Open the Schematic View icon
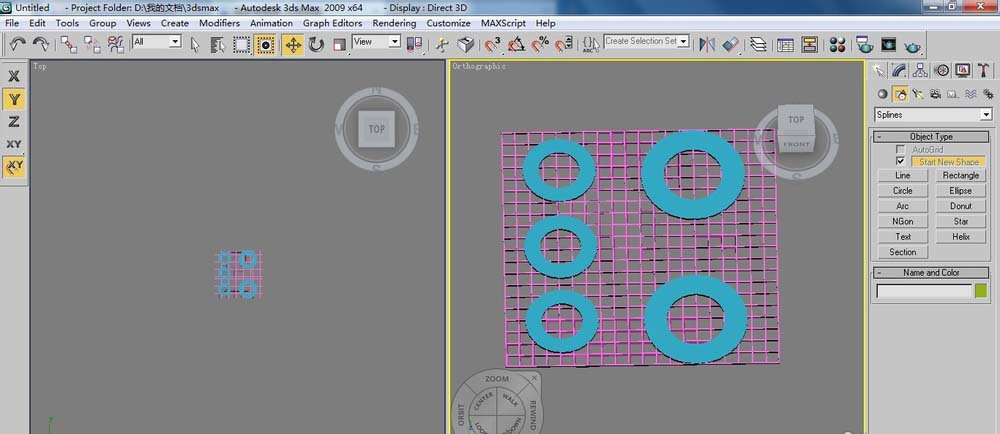1000x434 pixels. [809, 44]
